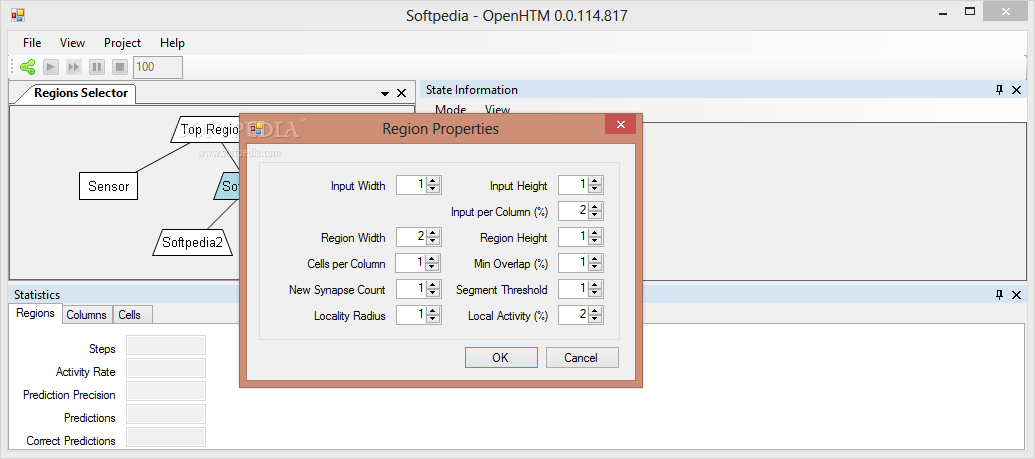Viewport: 1035px width, 459px height.
Task: Click the steps input field showing 100
Action: [x=158, y=67]
